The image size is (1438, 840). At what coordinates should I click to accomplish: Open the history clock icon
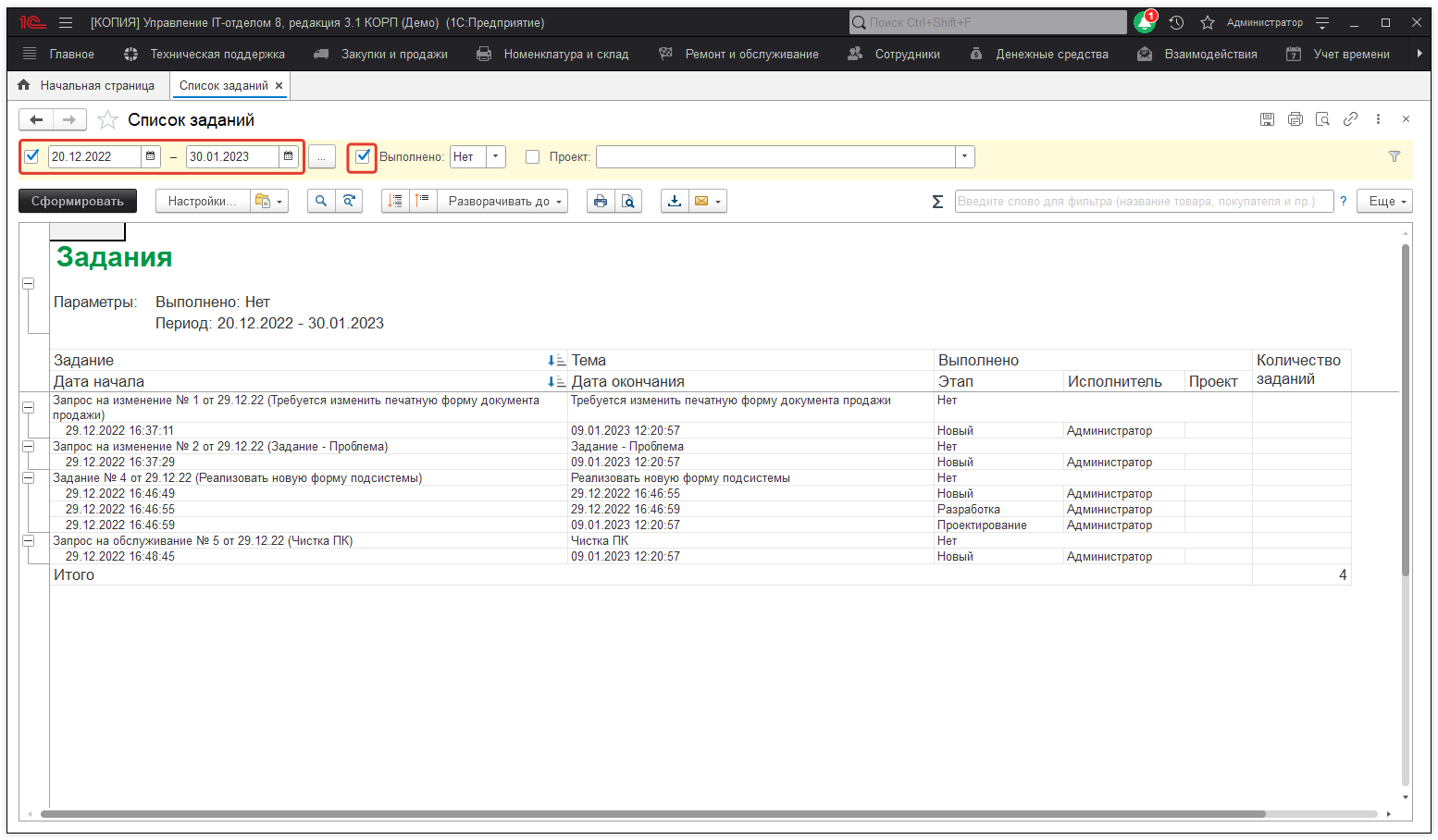[1176, 23]
